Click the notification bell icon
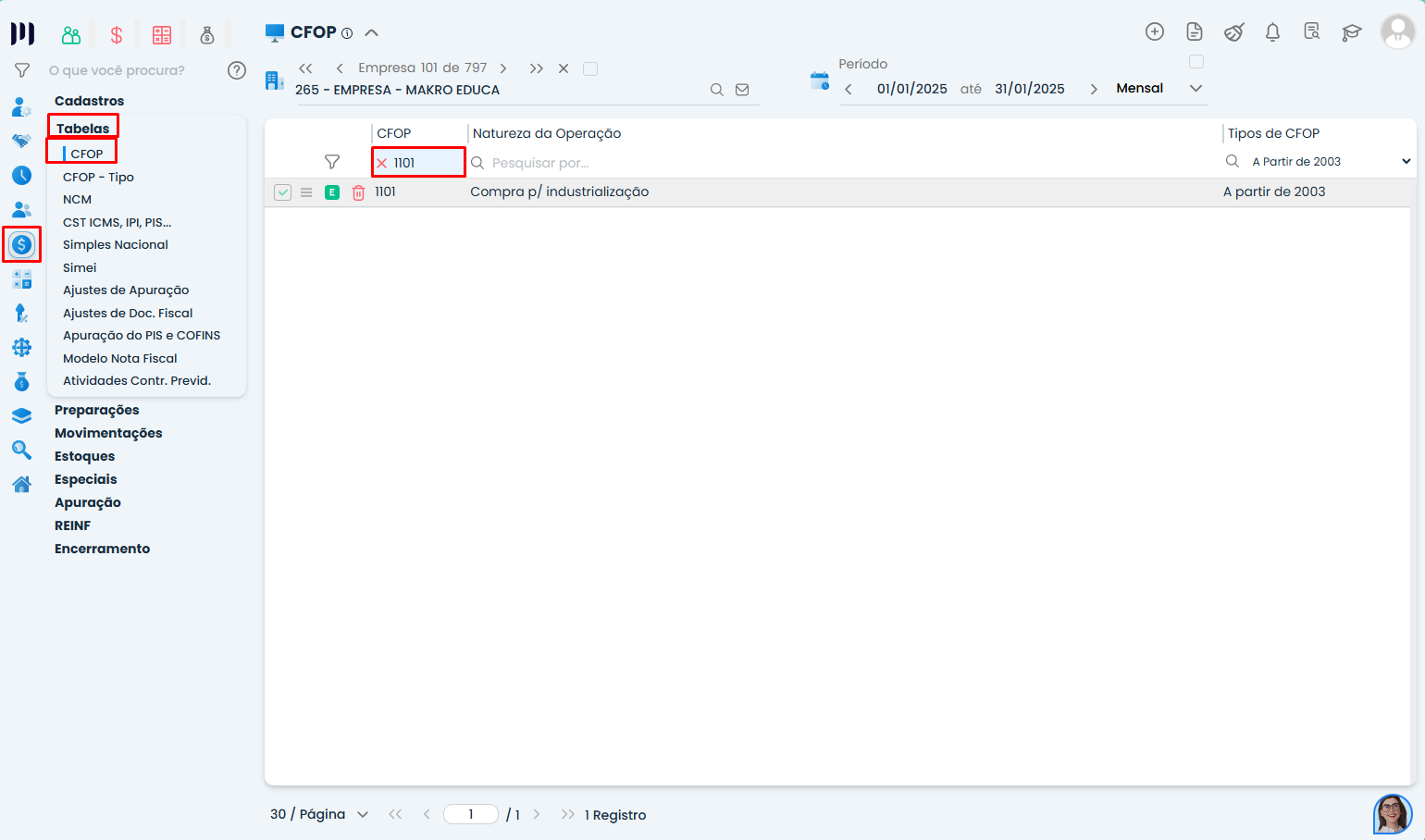Screen dimensions: 1425x840 [x=1272, y=32]
